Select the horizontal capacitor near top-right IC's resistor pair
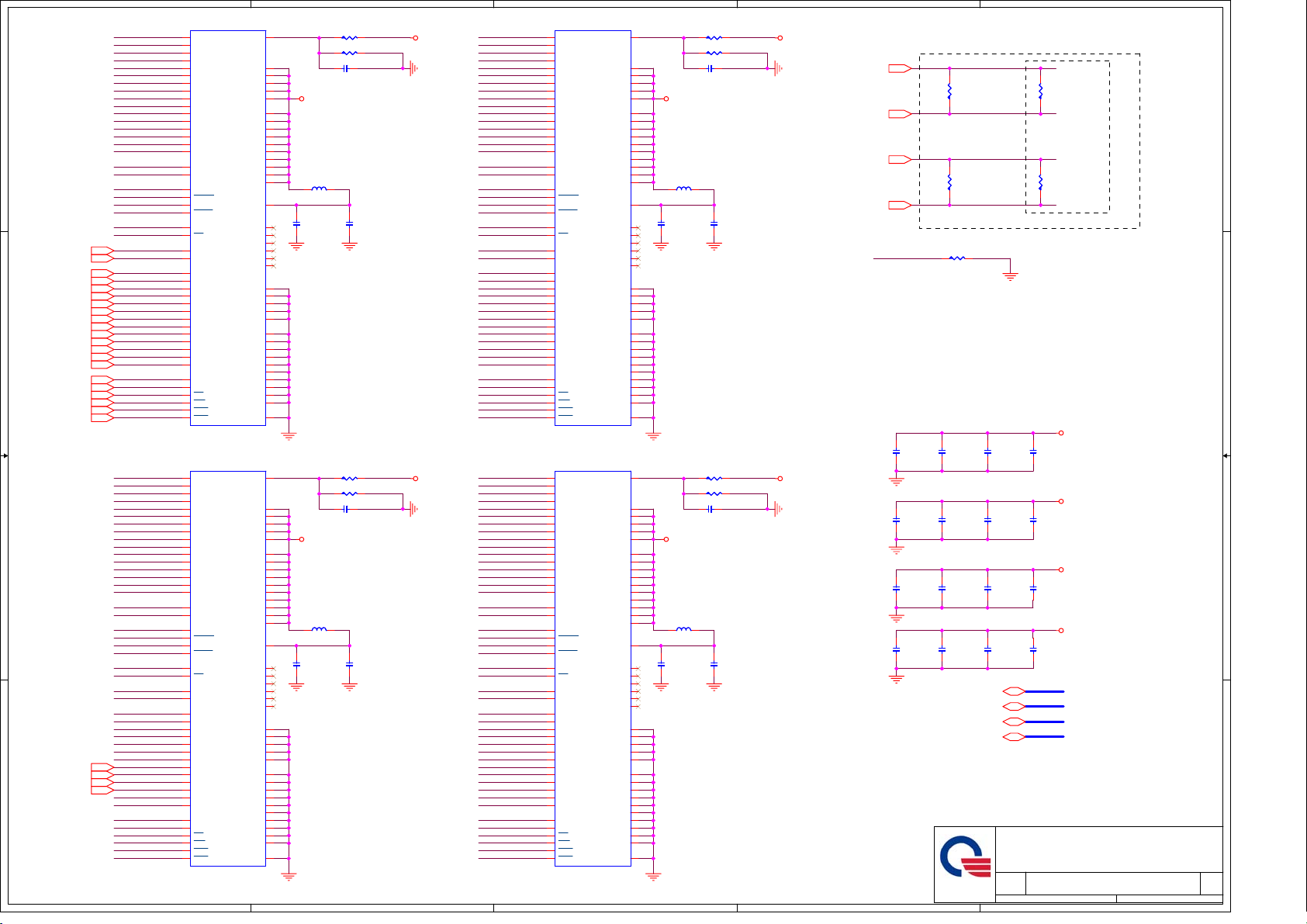 tap(710, 68)
